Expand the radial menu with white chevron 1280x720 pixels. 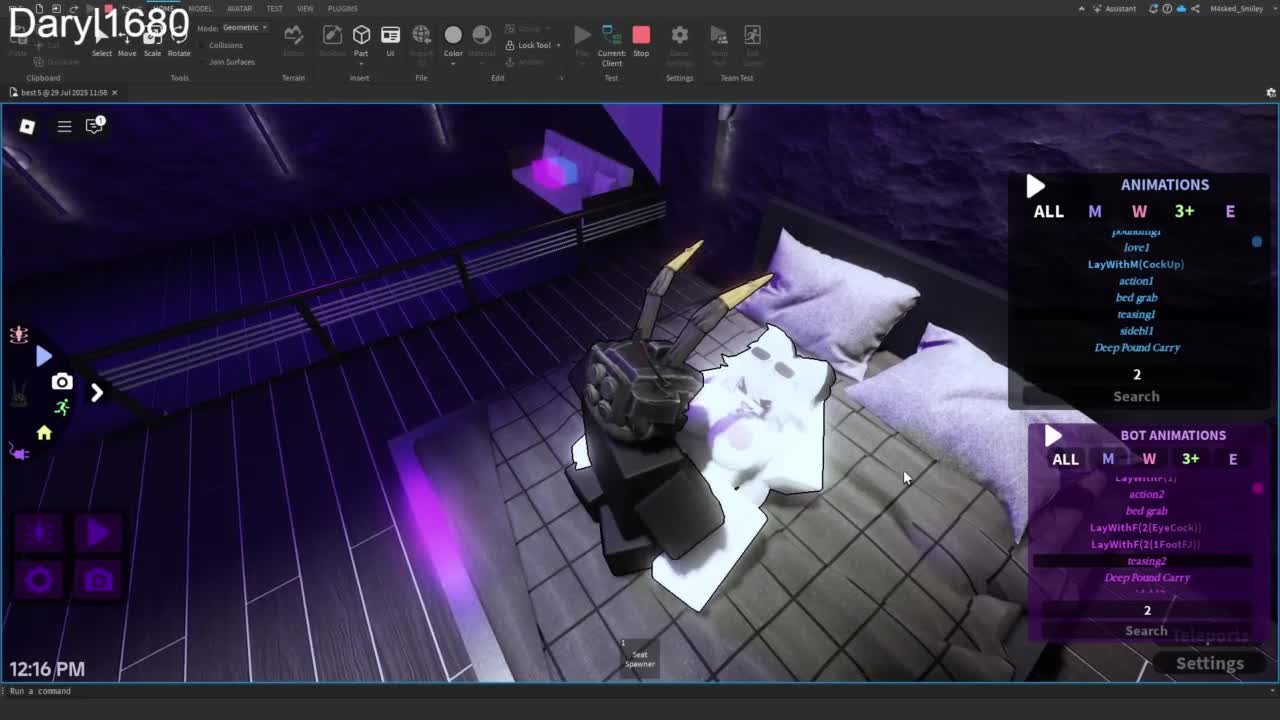pos(97,393)
